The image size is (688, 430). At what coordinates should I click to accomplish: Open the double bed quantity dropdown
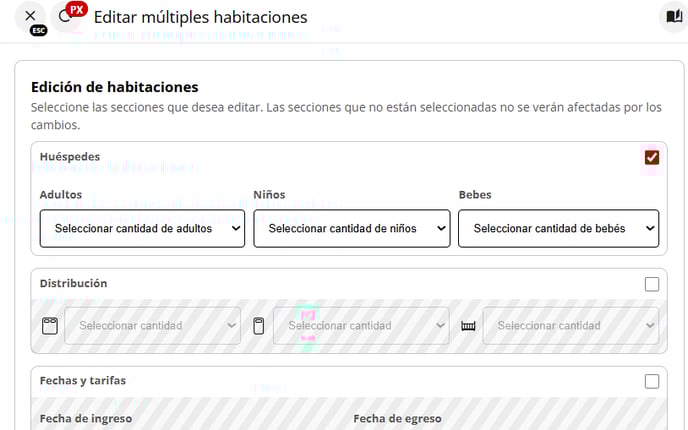152,326
